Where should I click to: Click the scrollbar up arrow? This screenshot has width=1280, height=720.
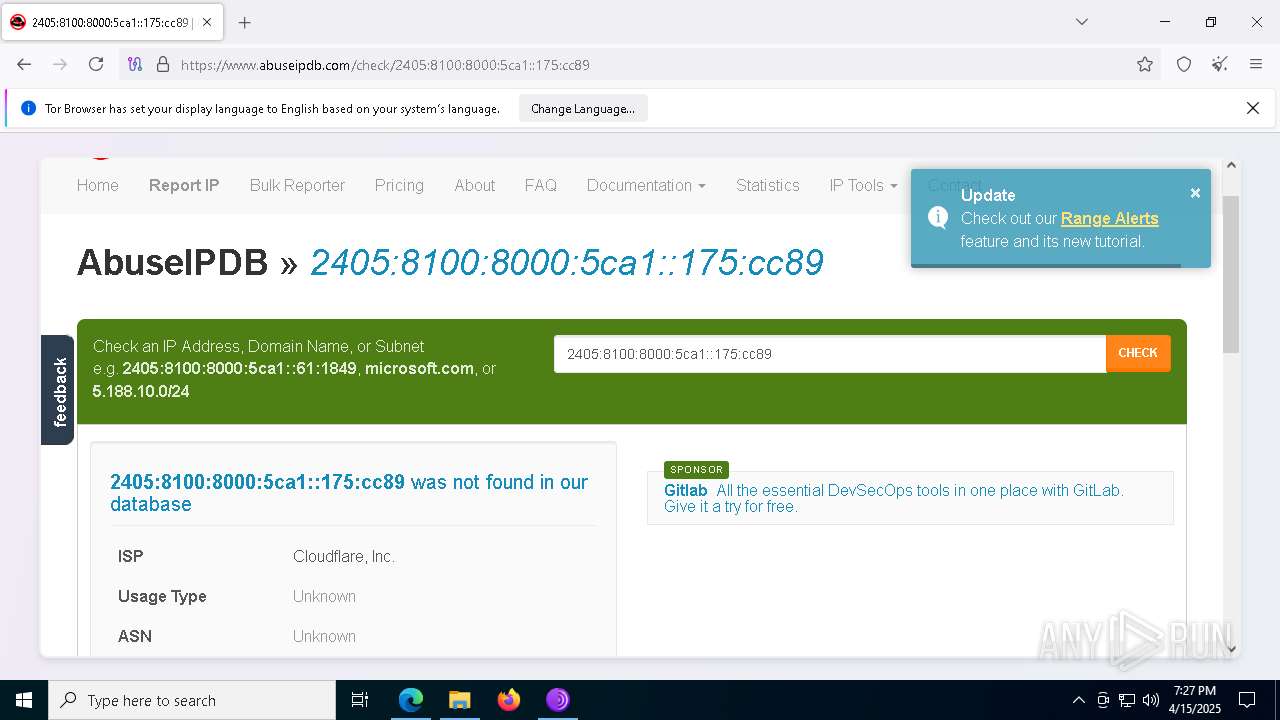coord(1231,165)
